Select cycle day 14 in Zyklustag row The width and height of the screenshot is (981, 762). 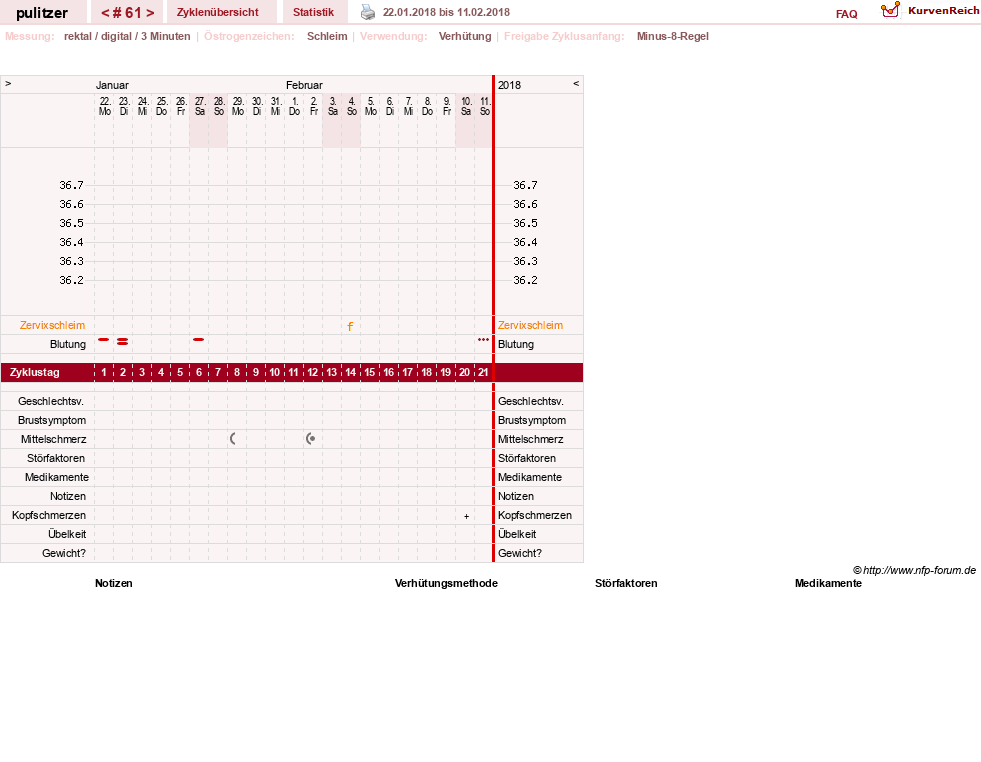pos(350,372)
